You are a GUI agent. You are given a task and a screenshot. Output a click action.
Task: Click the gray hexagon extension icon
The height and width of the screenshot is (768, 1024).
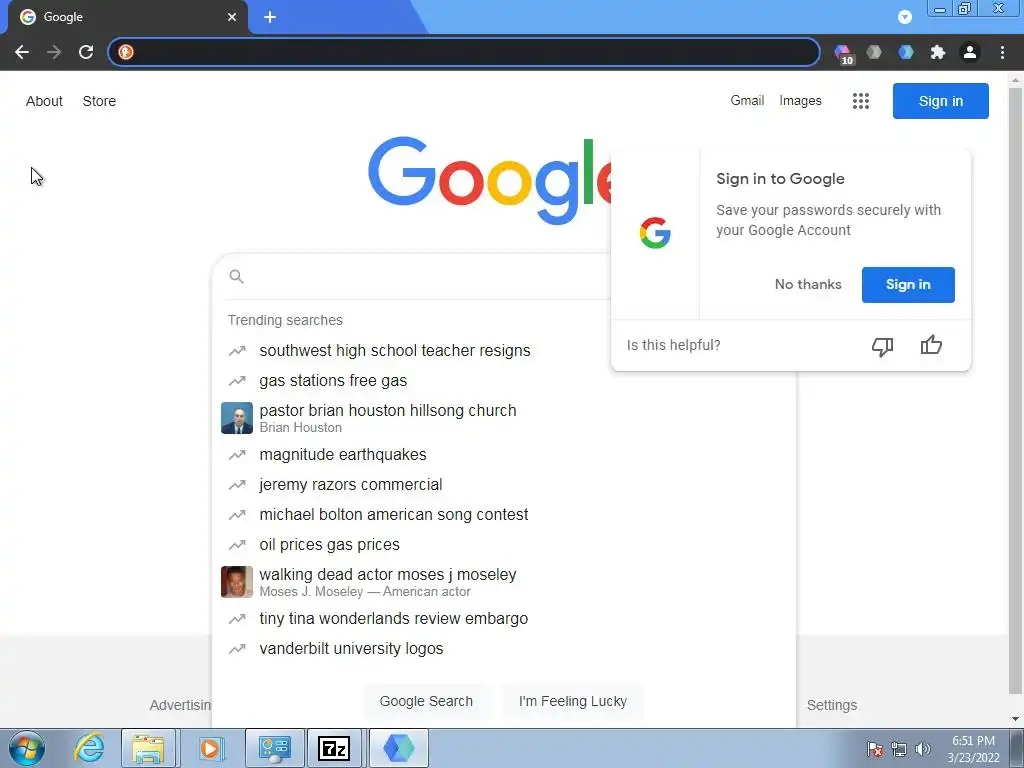(874, 52)
